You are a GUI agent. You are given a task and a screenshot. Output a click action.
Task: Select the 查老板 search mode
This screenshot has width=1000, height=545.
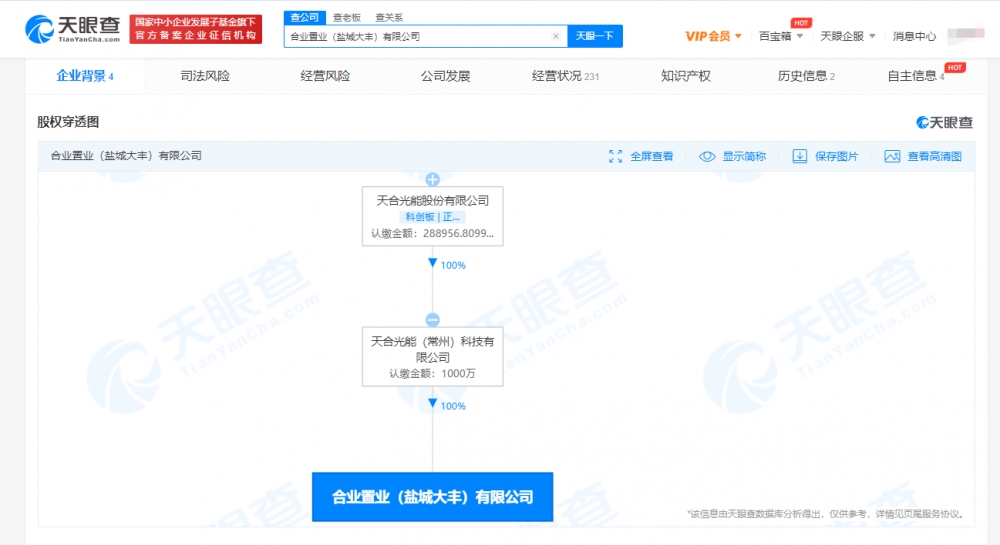coord(347,17)
